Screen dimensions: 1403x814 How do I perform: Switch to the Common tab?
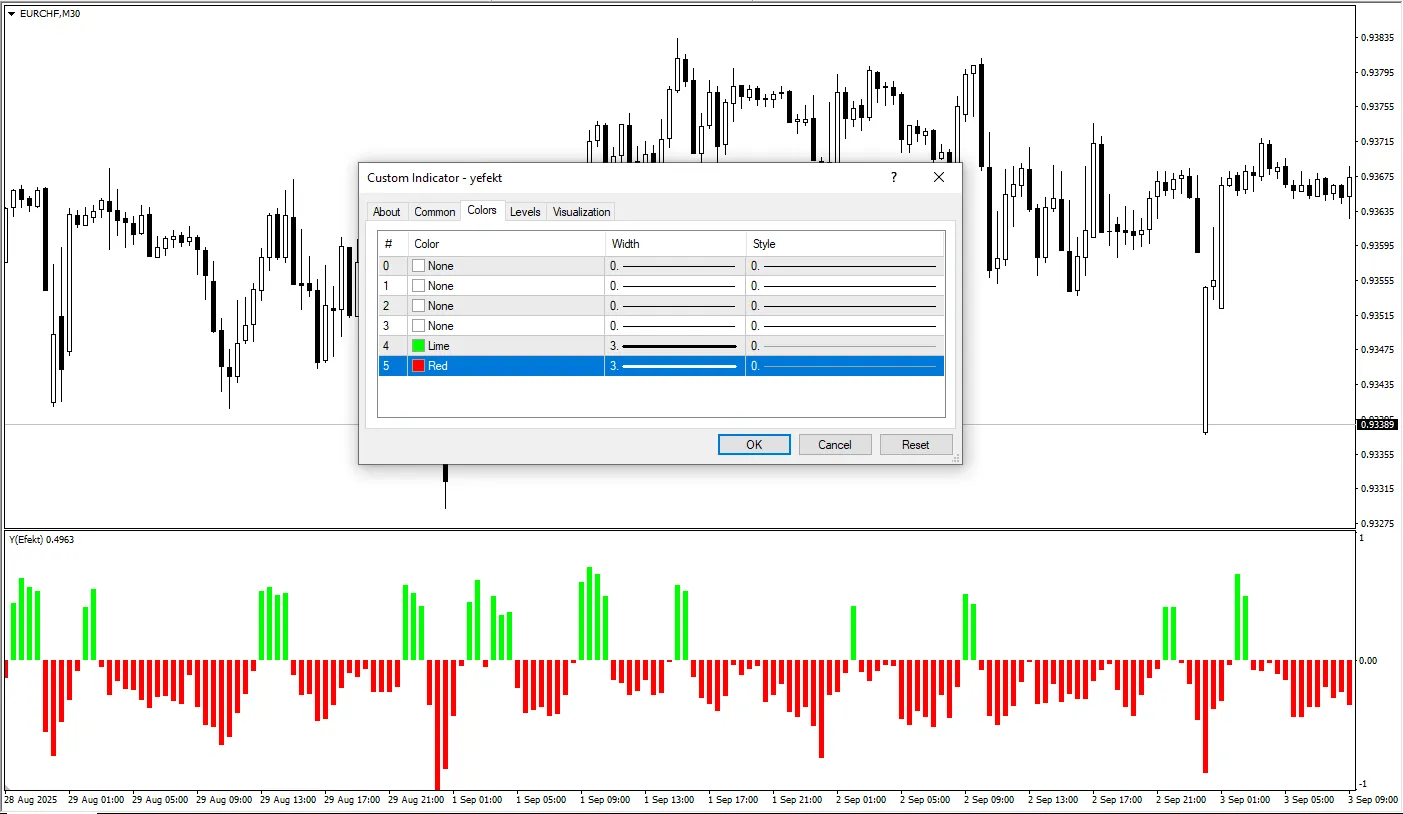point(435,212)
